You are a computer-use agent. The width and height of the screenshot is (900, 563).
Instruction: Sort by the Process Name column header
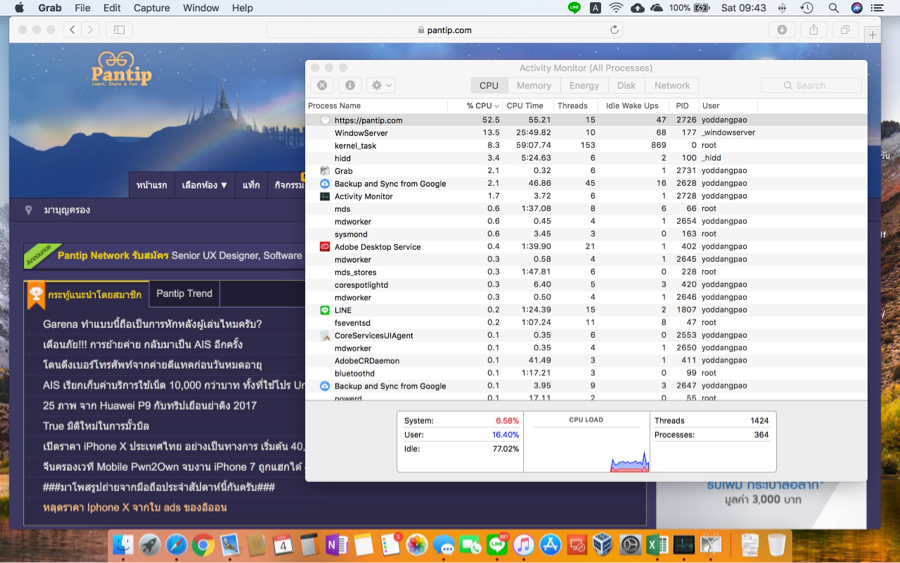tap(377, 106)
